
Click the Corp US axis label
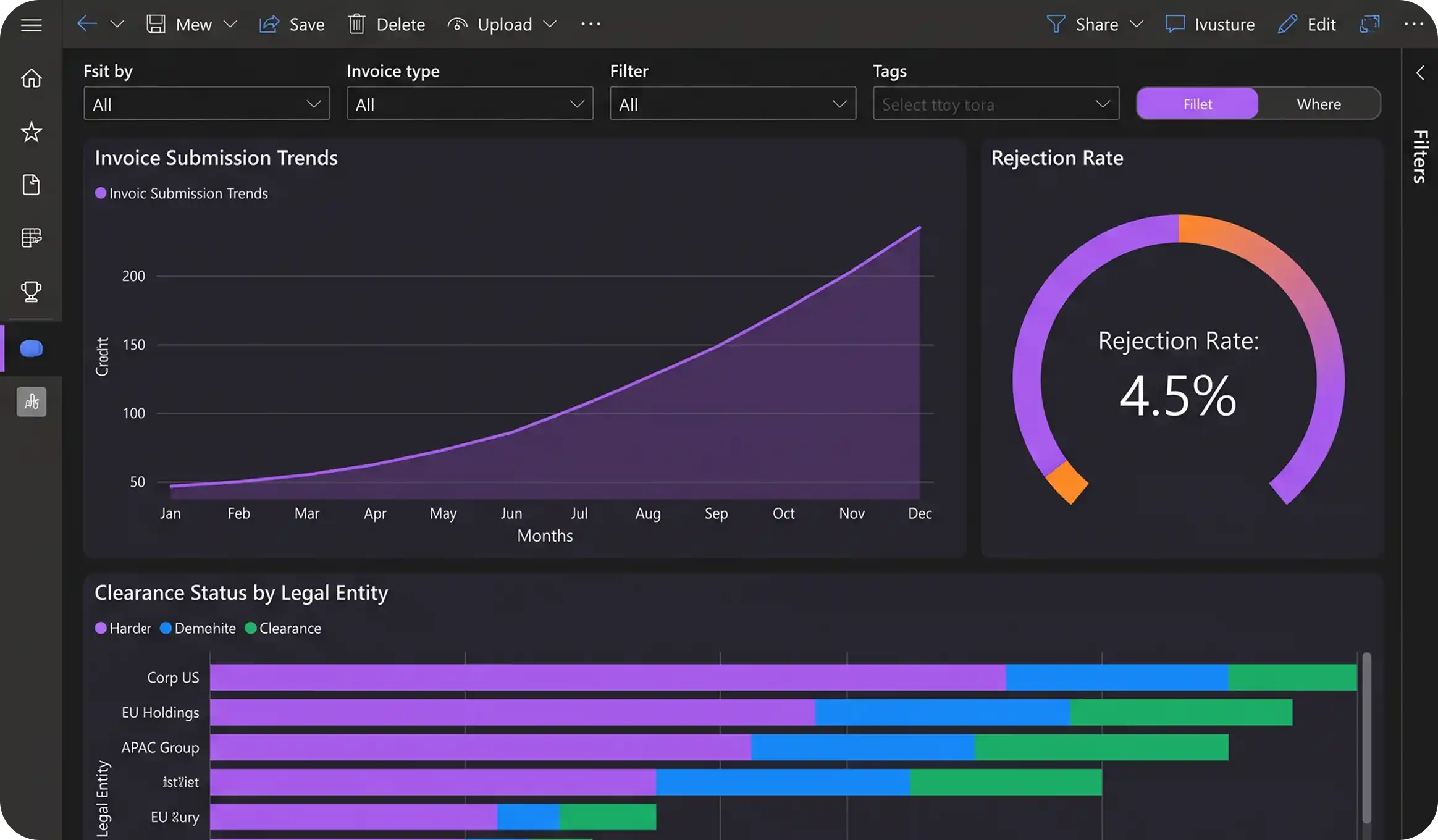(173, 678)
